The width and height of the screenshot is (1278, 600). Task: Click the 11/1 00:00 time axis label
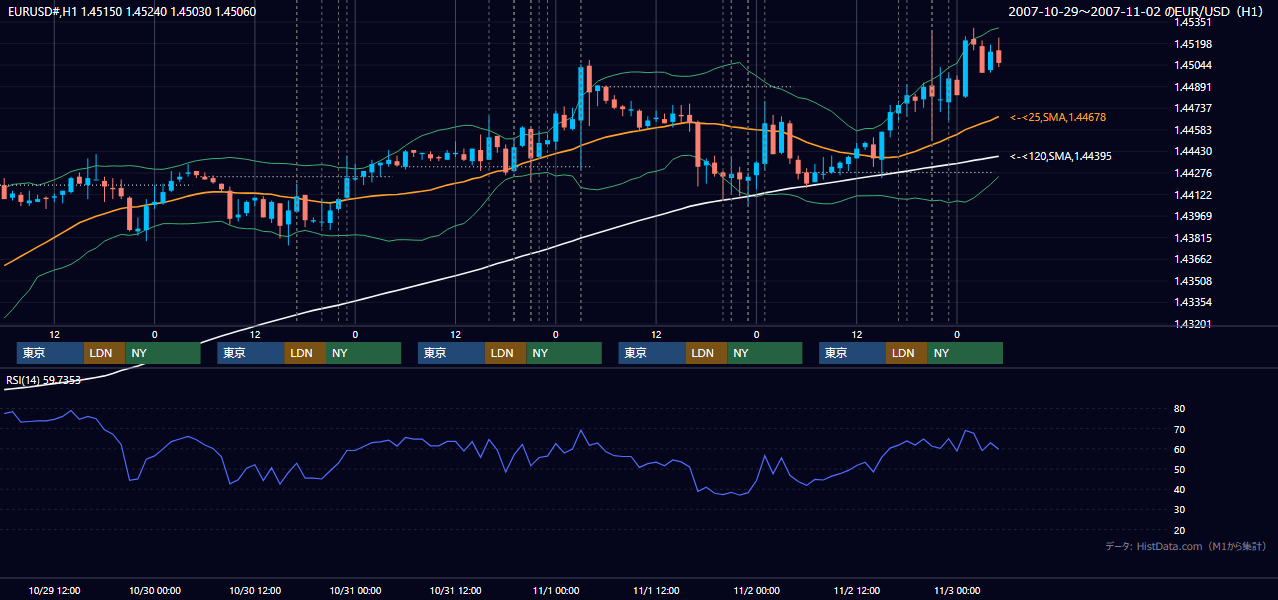(x=555, y=590)
